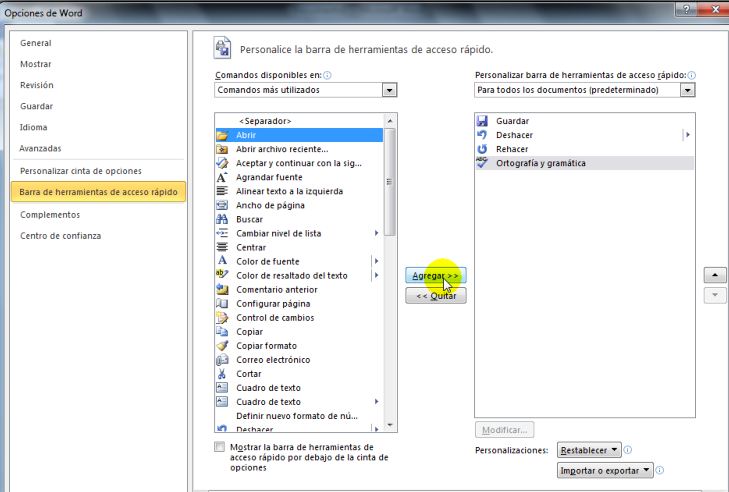Click the Ortografía y gramática icon
This screenshot has height=492, width=729.
482,163
